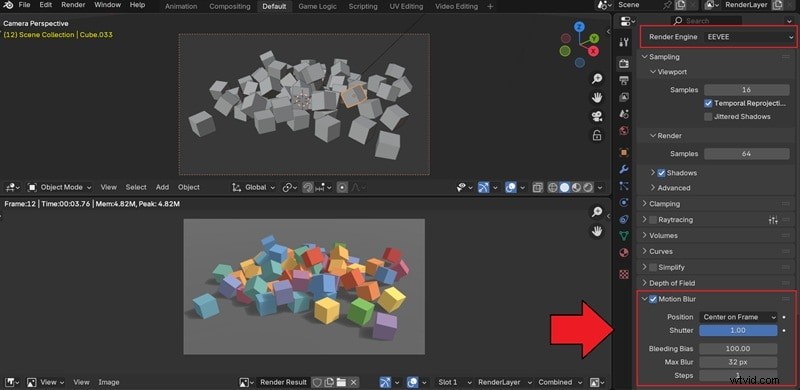800x390 pixels.
Task: Click the 3D viewport pan hand icon
Action: coord(596,97)
